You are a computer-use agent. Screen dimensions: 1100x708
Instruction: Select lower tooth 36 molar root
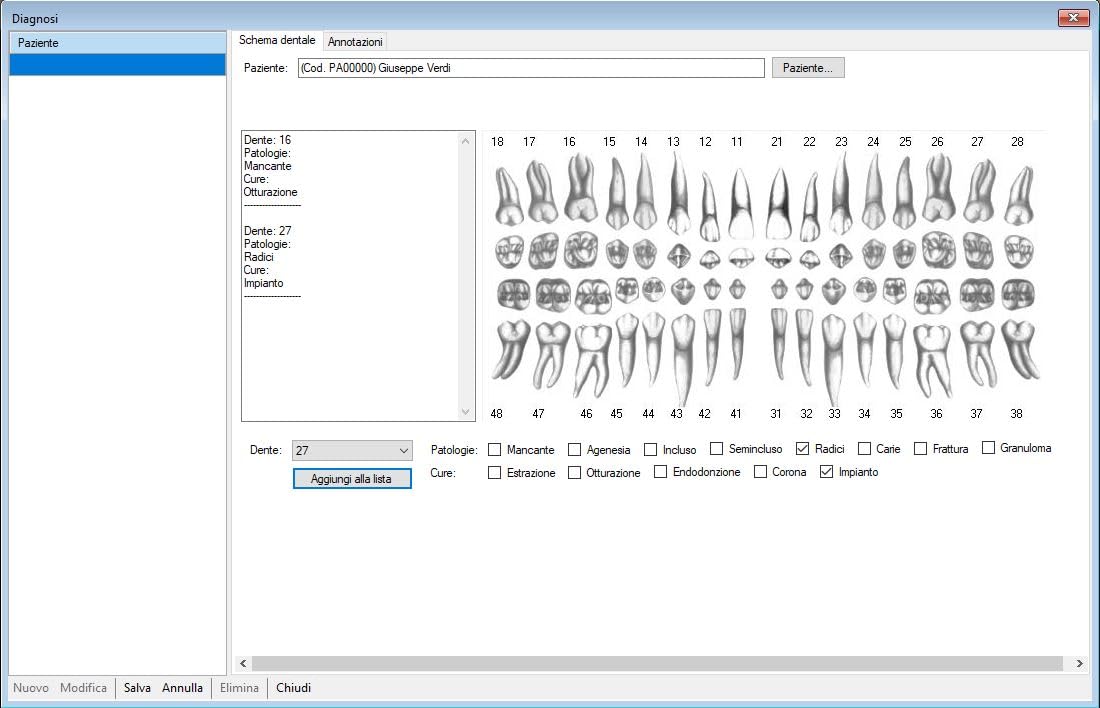click(x=932, y=360)
